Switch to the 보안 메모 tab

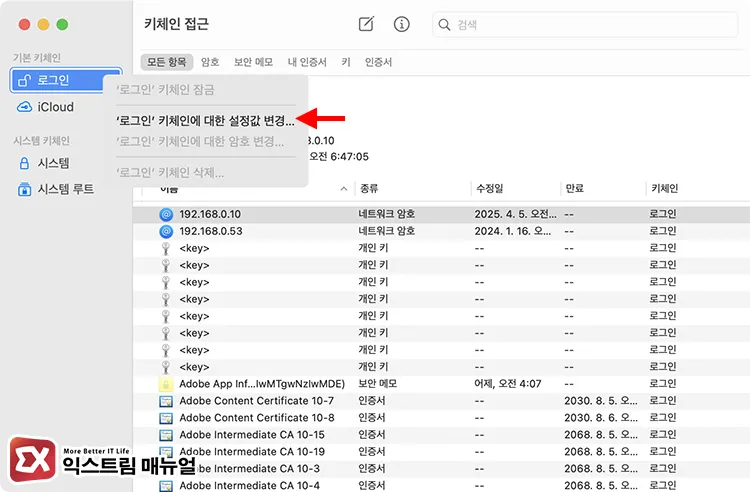254,62
